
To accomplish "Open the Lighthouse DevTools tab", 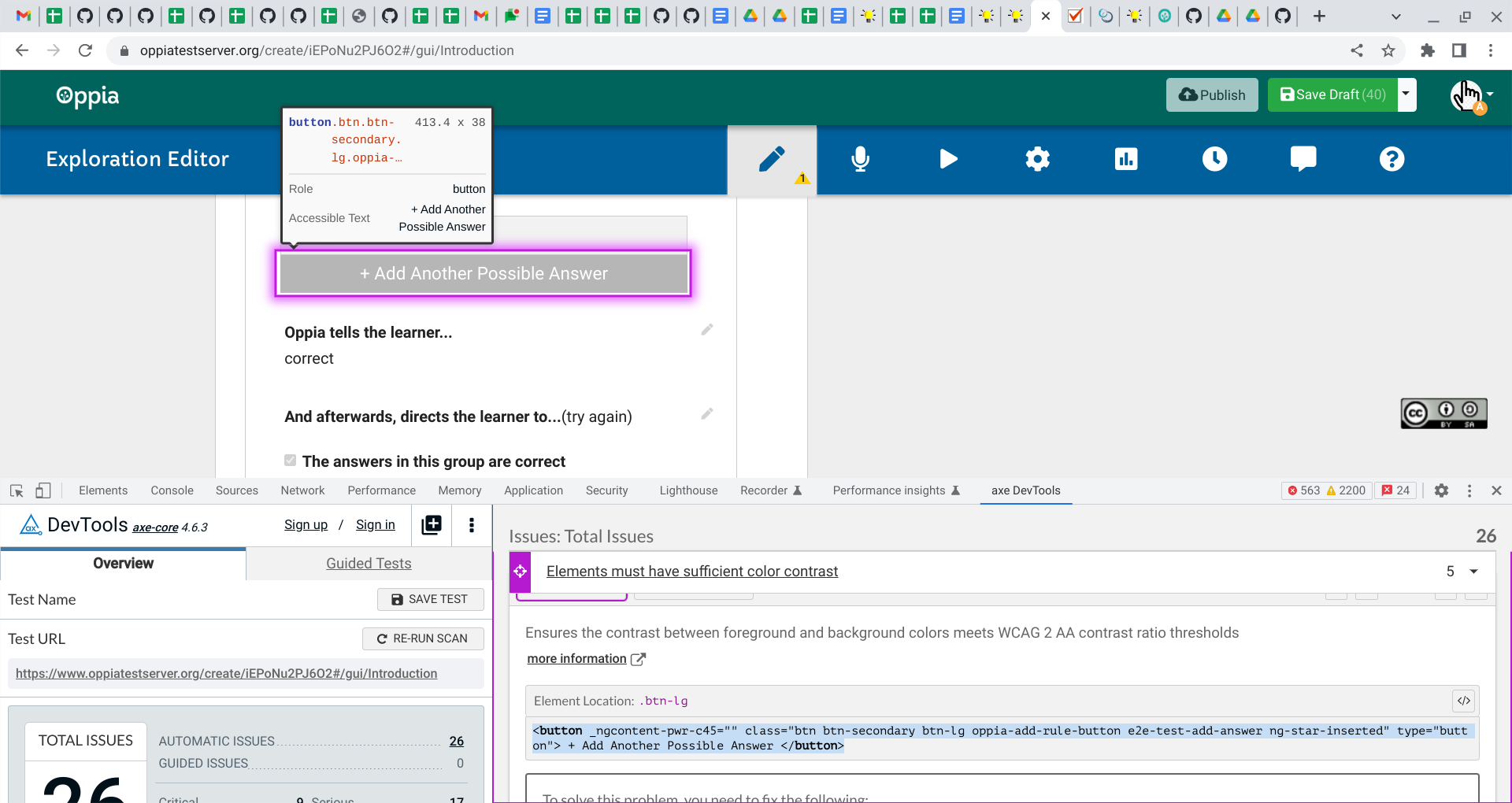I will (x=687, y=490).
